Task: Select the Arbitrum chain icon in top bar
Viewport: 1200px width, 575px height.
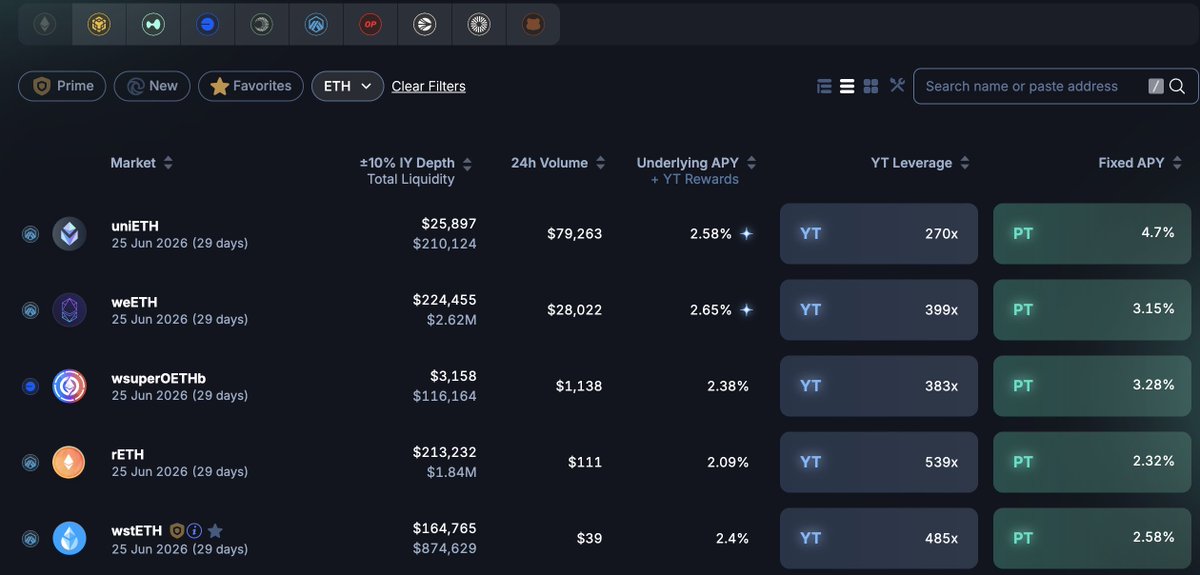Action: (x=316, y=24)
